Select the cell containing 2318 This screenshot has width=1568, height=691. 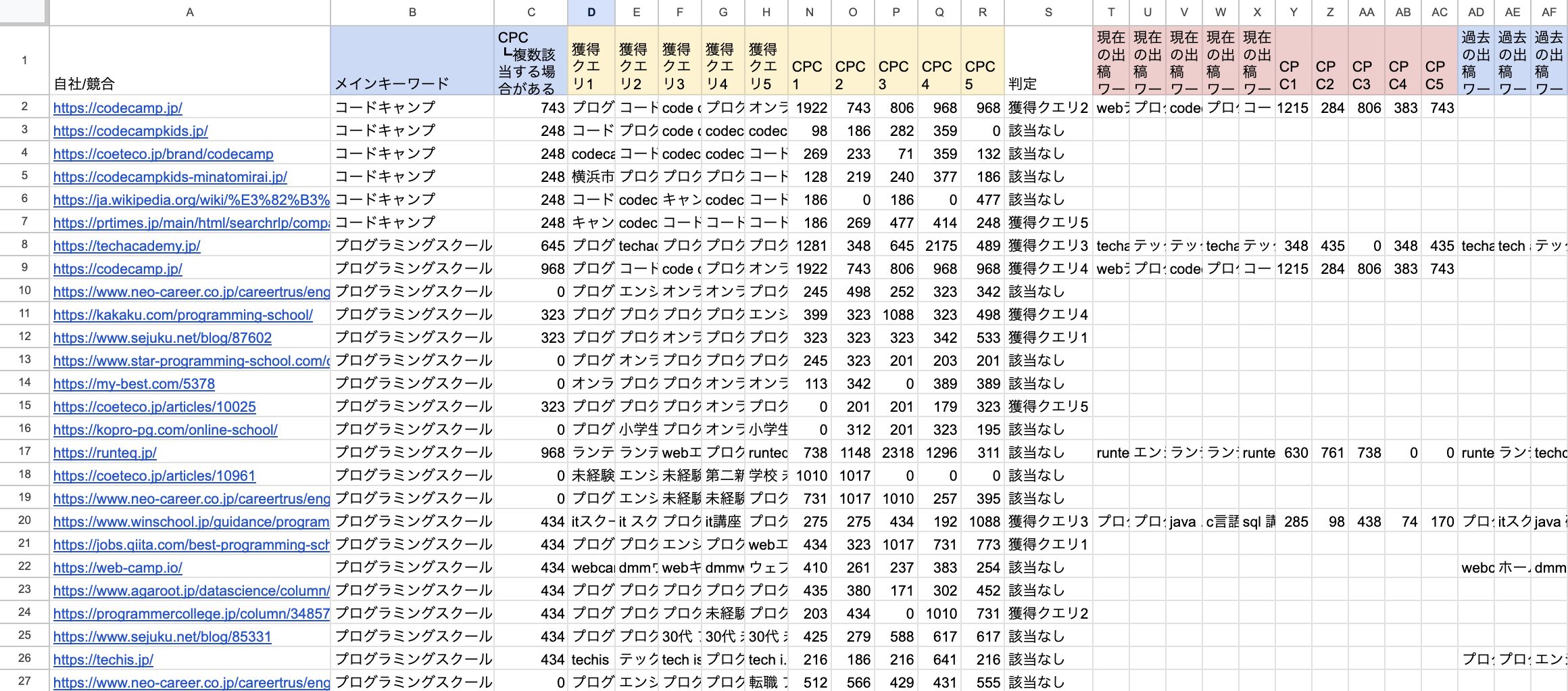[x=896, y=452]
